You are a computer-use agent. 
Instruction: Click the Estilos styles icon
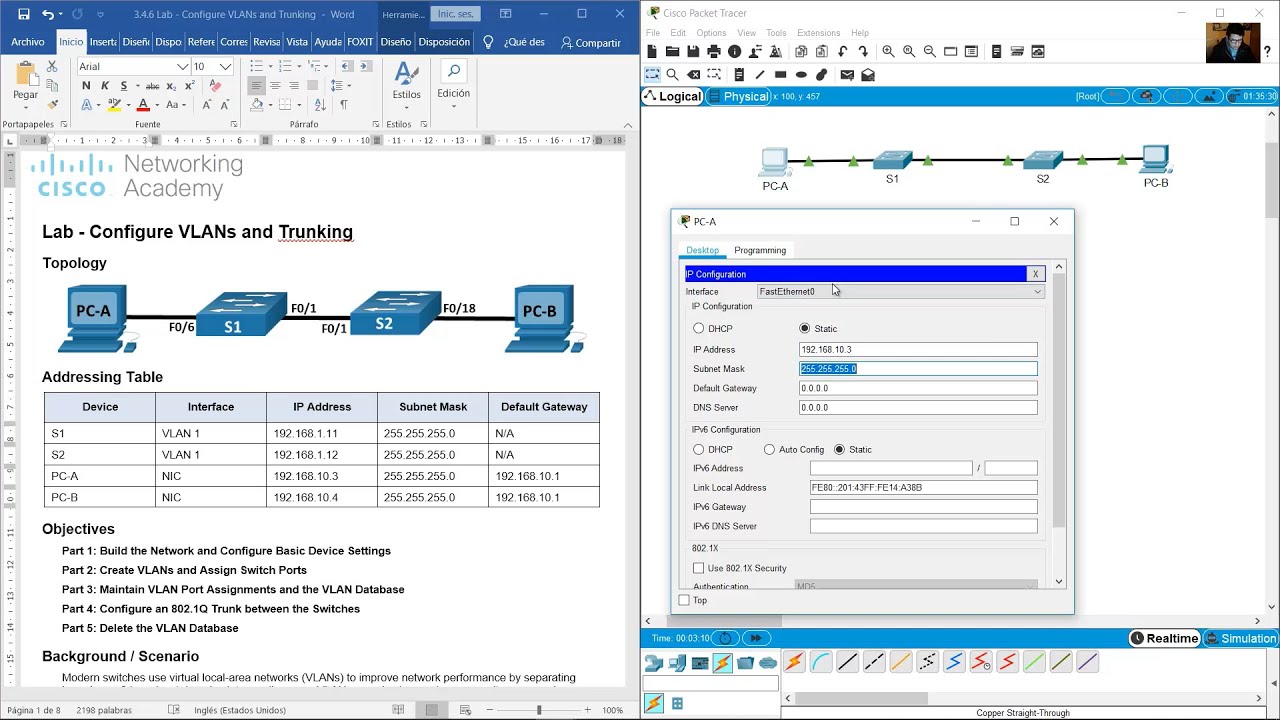[x=406, y=80]
